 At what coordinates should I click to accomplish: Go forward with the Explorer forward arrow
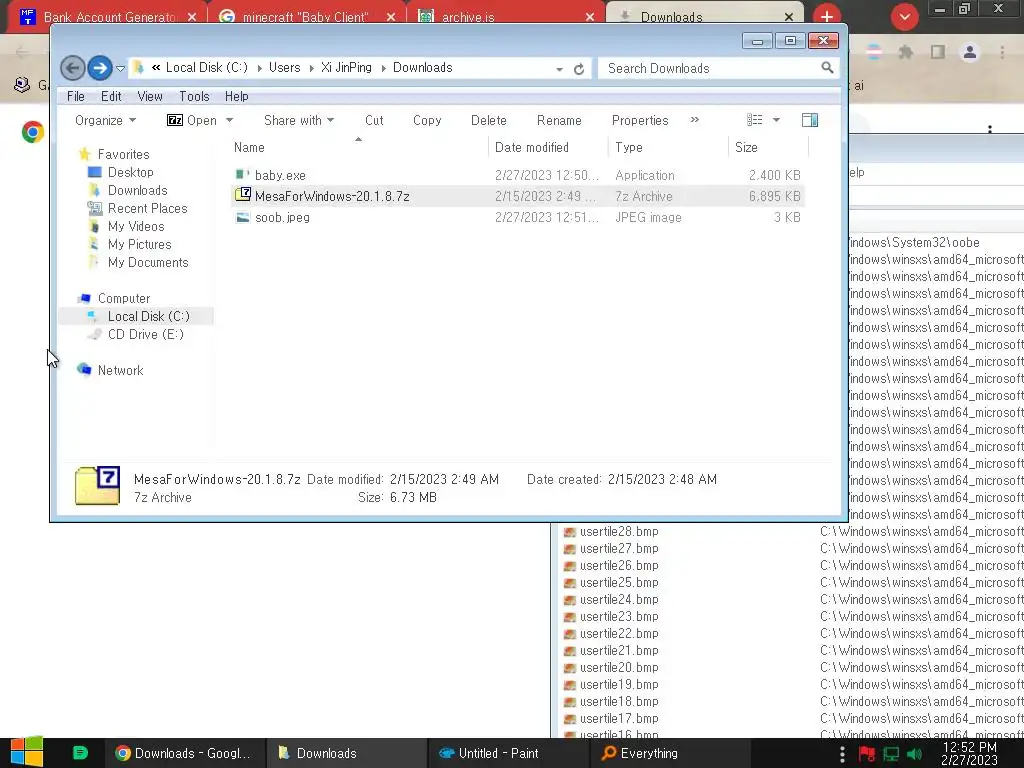[99, 68]
